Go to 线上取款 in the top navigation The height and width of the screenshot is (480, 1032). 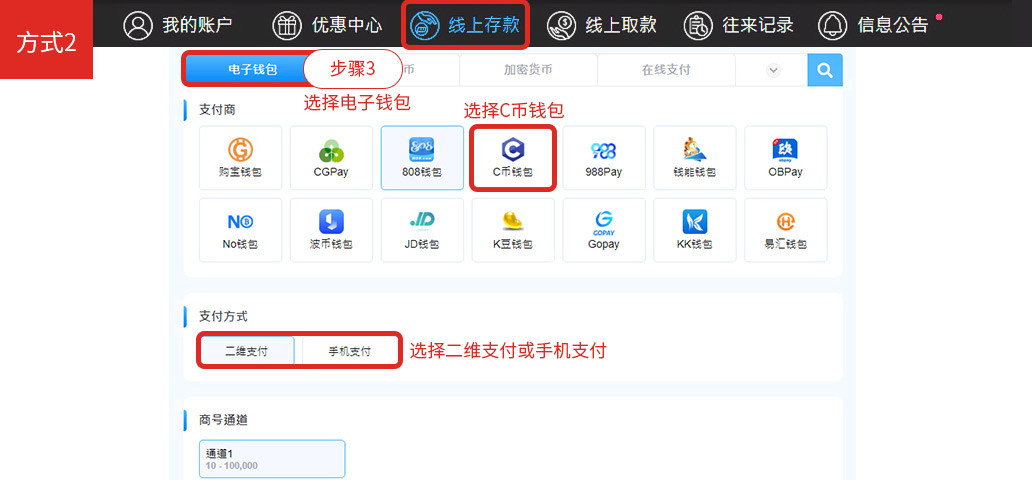click(x=603, y=25)
